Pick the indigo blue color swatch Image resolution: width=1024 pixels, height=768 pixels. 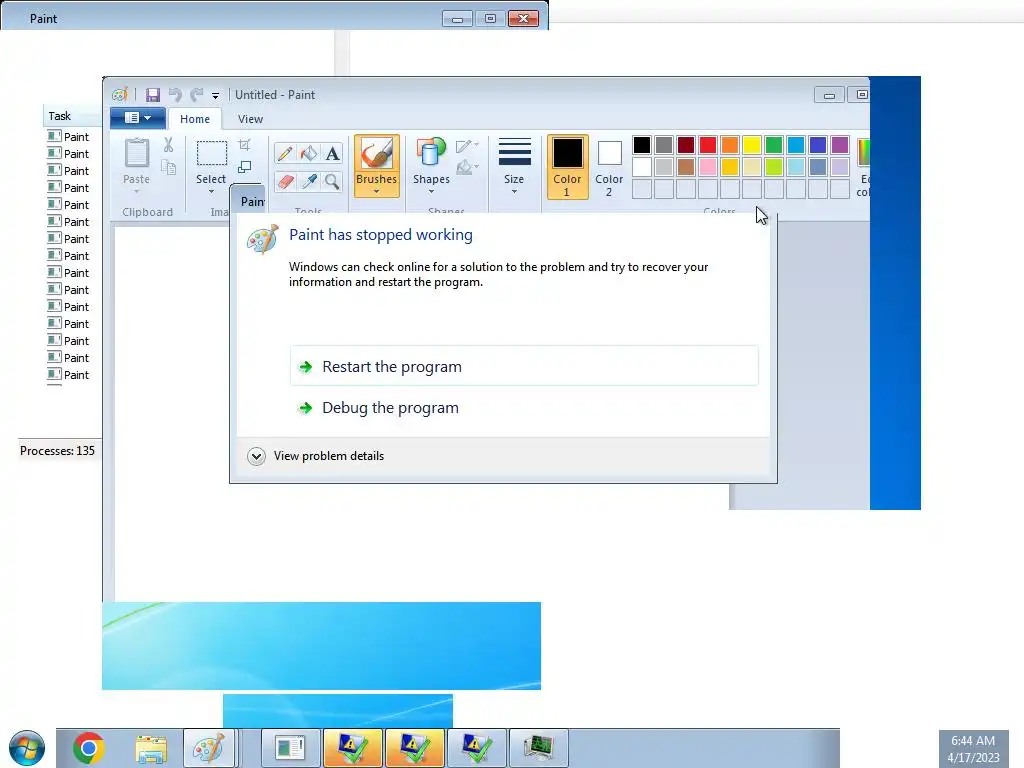tap(818, 145)
